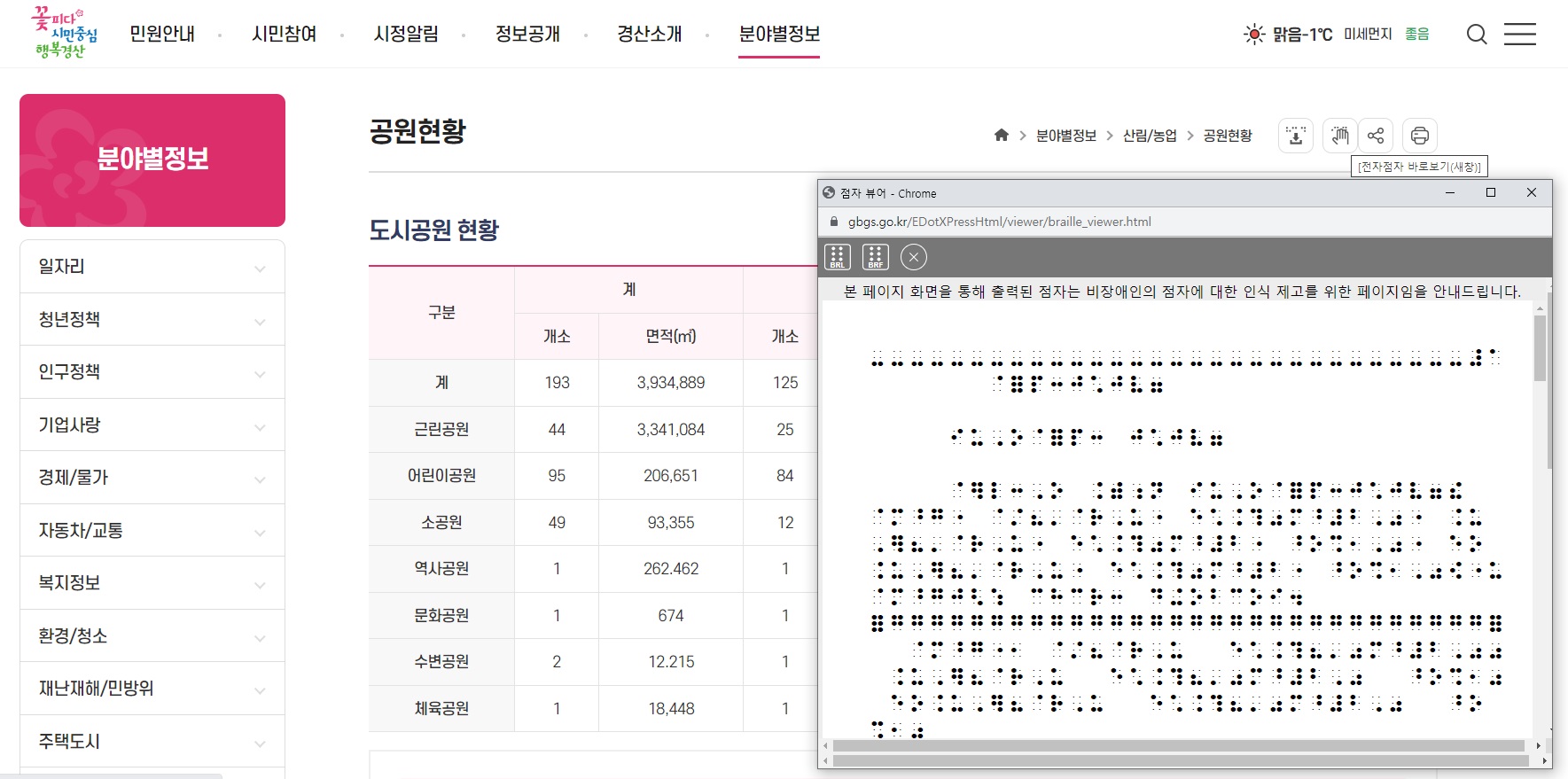Minimize the braille viewer Chrome window

(x=1450, y=192)
